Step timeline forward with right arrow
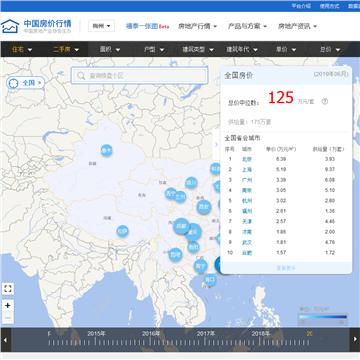Screen dimensions: 360x360 [355, 339]
